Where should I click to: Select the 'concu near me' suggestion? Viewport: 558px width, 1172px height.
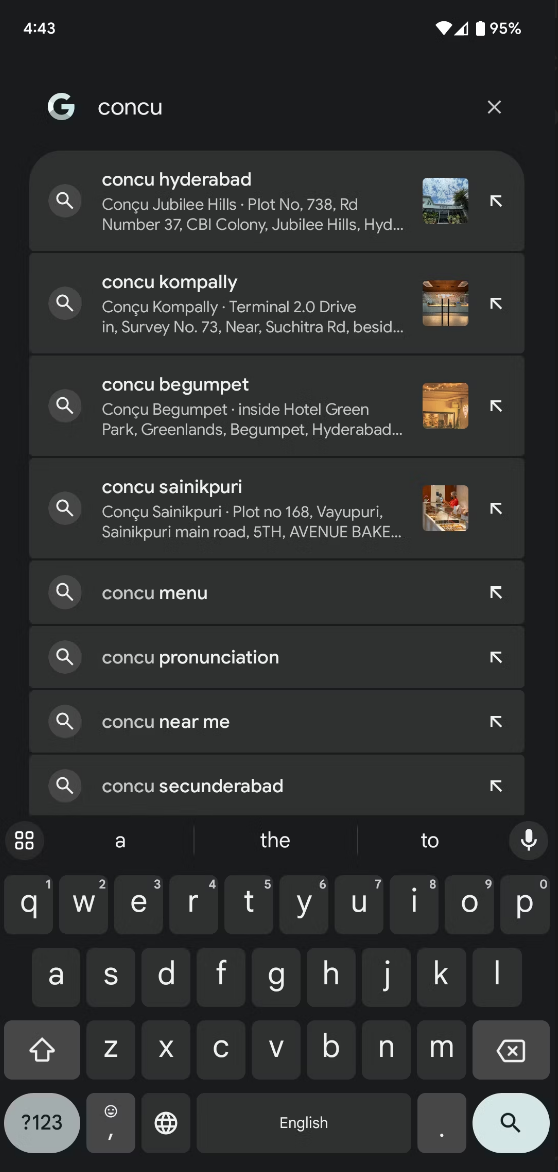[276, 721]
